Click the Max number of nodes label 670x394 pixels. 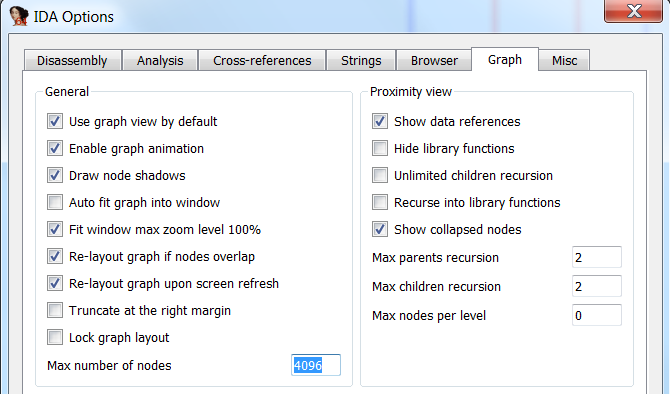tap(109, 366)
